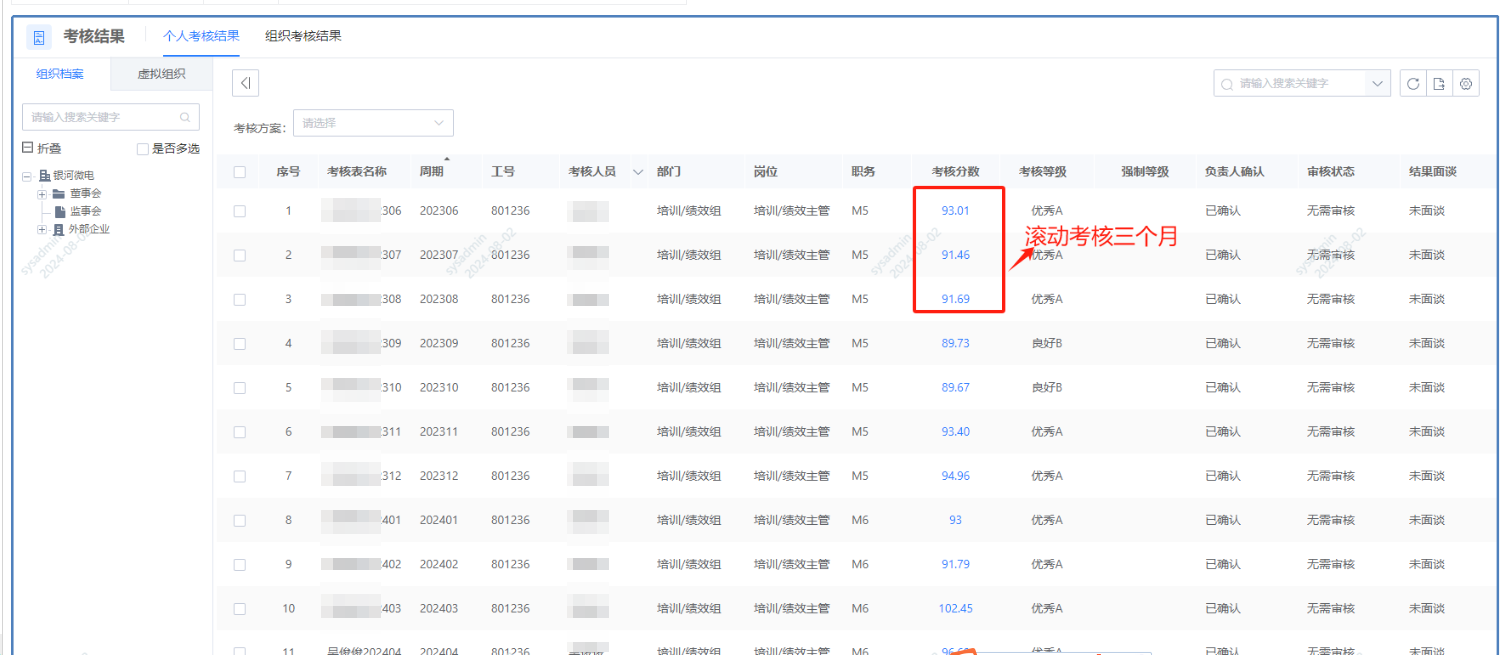
Task: Click the refresh icon above the results table
Action: [x=1413, y=83]
